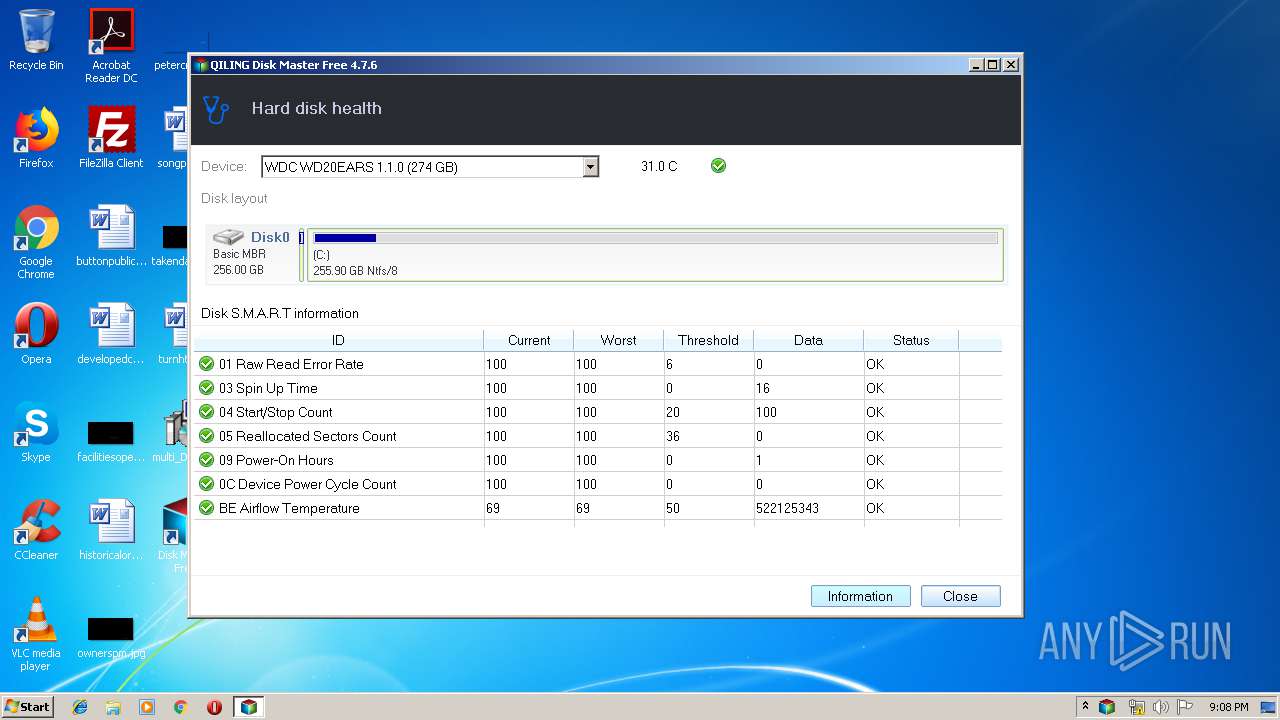Click the Disk0 hard drive icon
This screenshot has width=1280, height=720.
point(229,237)
